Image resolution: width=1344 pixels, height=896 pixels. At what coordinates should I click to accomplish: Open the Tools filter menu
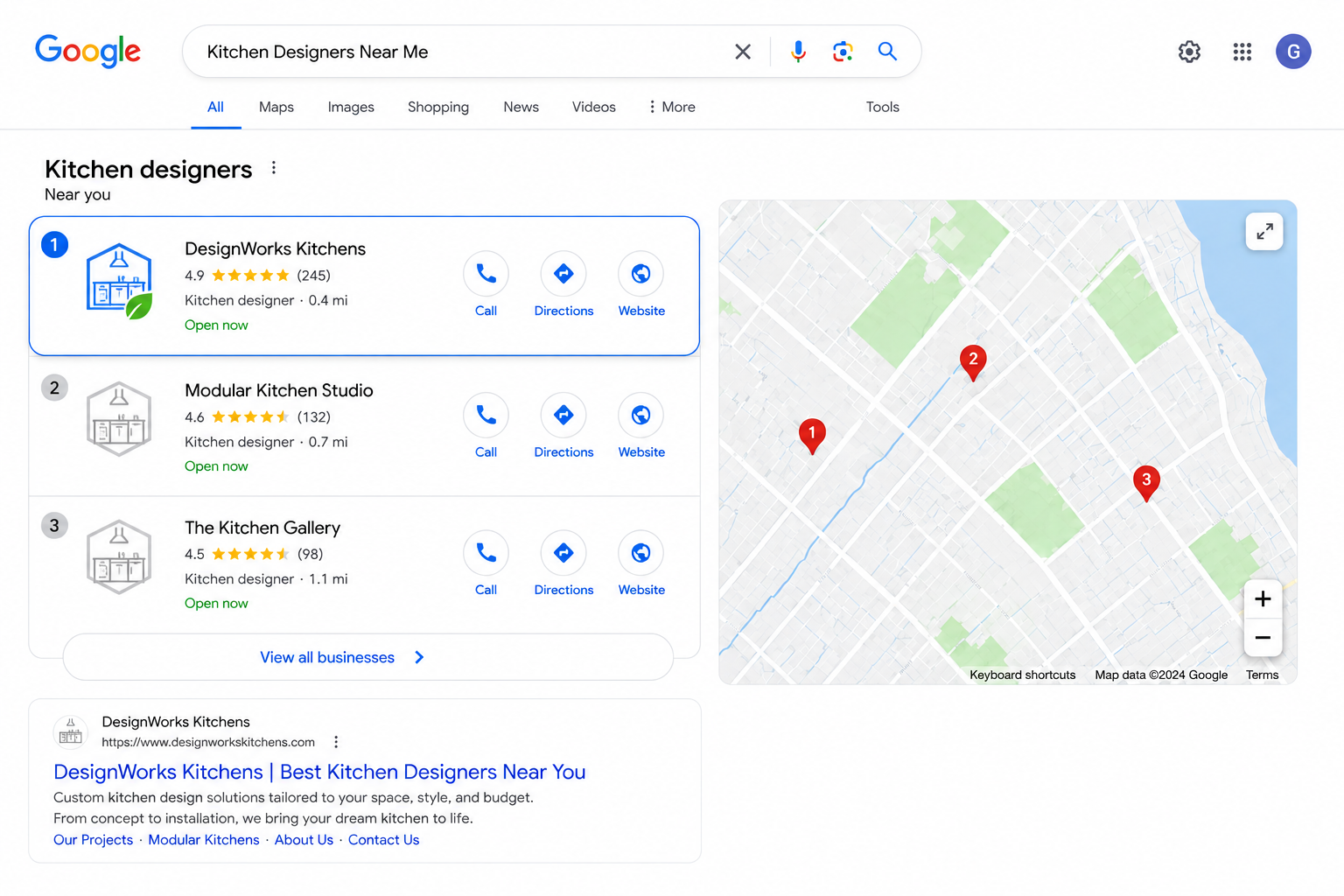[883, 107]
